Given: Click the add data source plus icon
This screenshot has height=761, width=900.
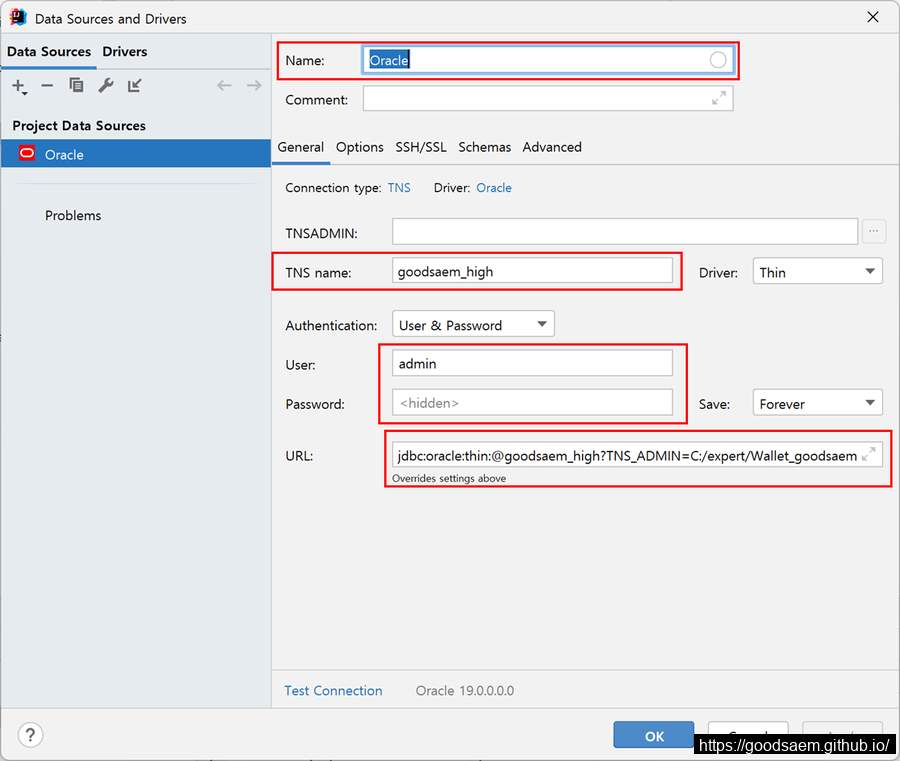Looking at the screenshot, I should pyautogui.click(x=19, y=86).
